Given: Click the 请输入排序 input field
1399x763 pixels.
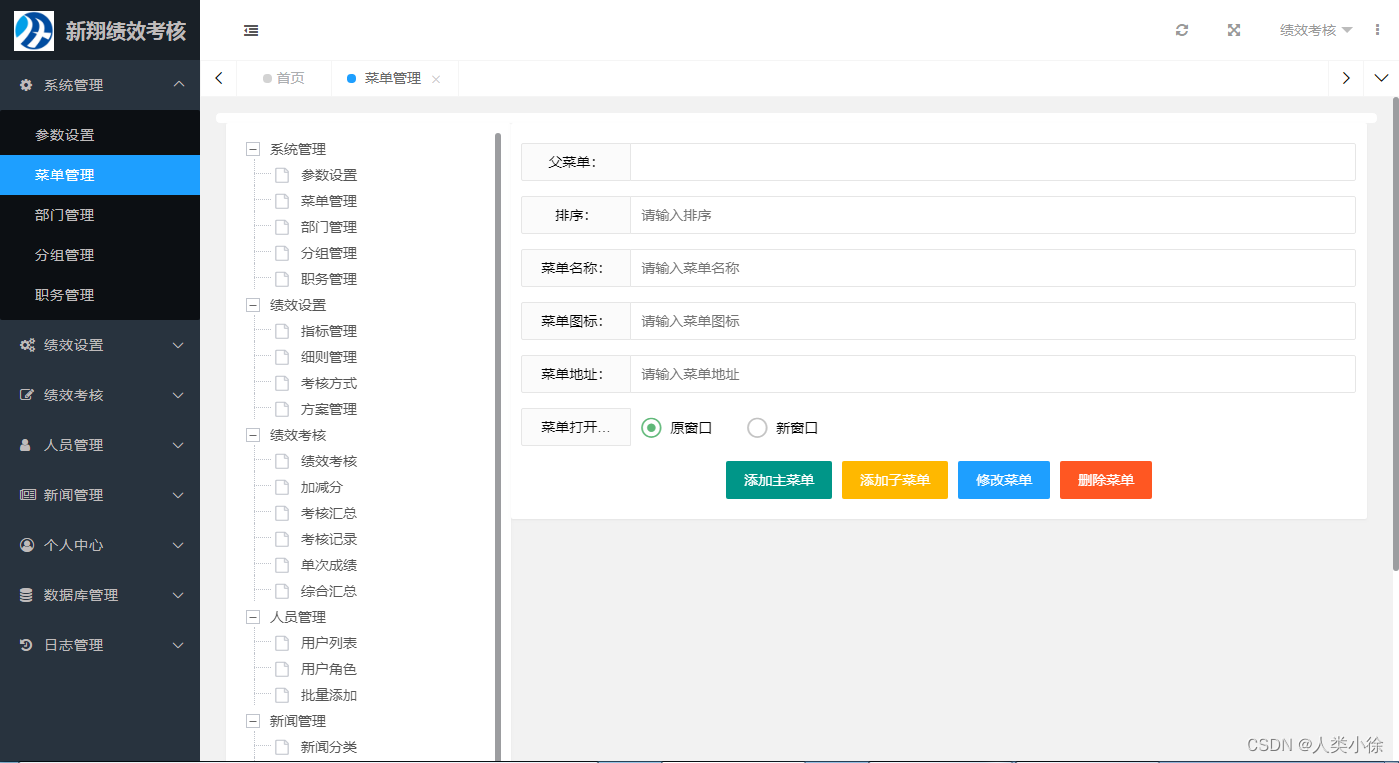Looking at the screenshot, I should [x=992, y=215].
